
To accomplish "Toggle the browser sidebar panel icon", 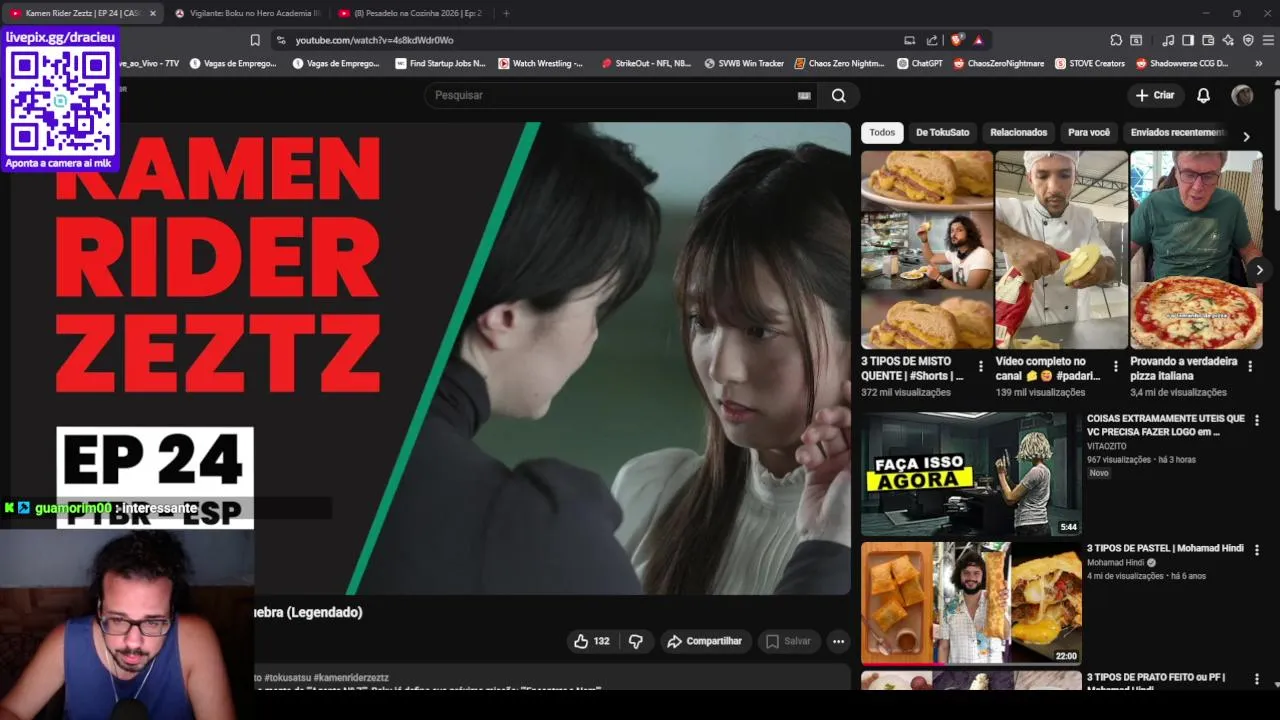I will pos(1188,40).
